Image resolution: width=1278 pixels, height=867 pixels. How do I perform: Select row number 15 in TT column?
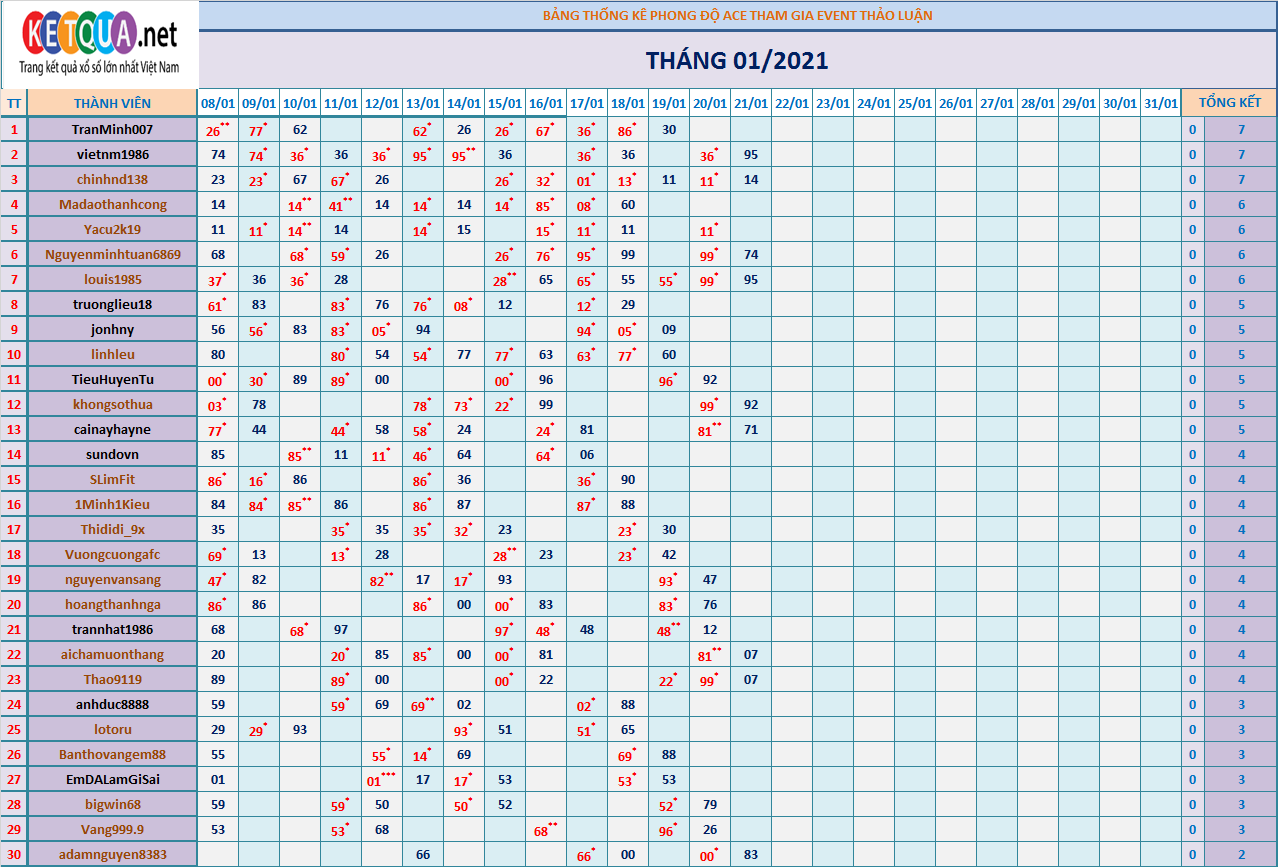tap(14, 479)
